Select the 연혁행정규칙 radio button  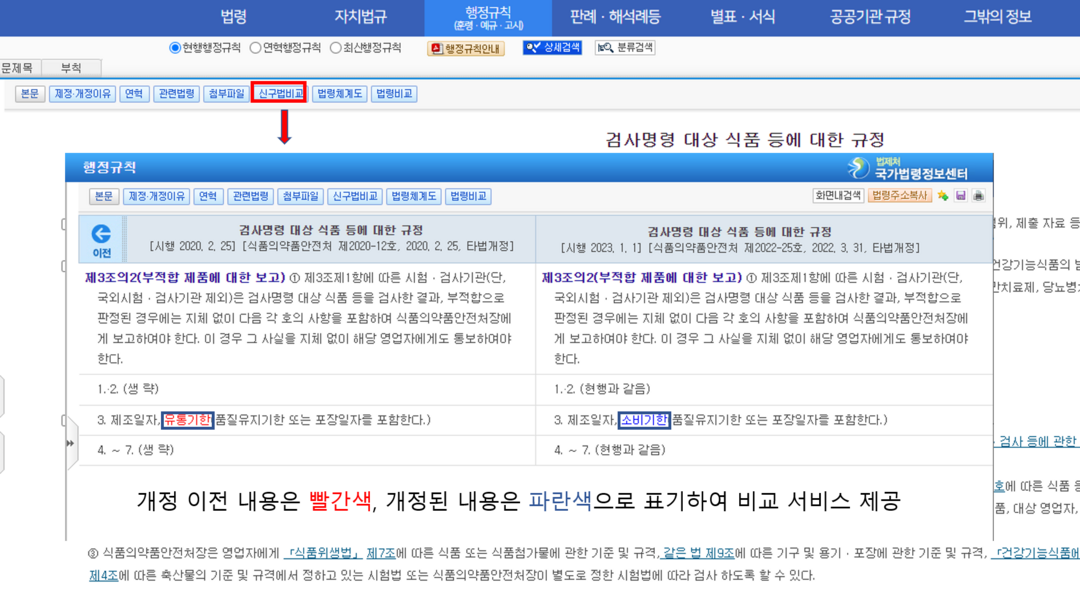256,48
